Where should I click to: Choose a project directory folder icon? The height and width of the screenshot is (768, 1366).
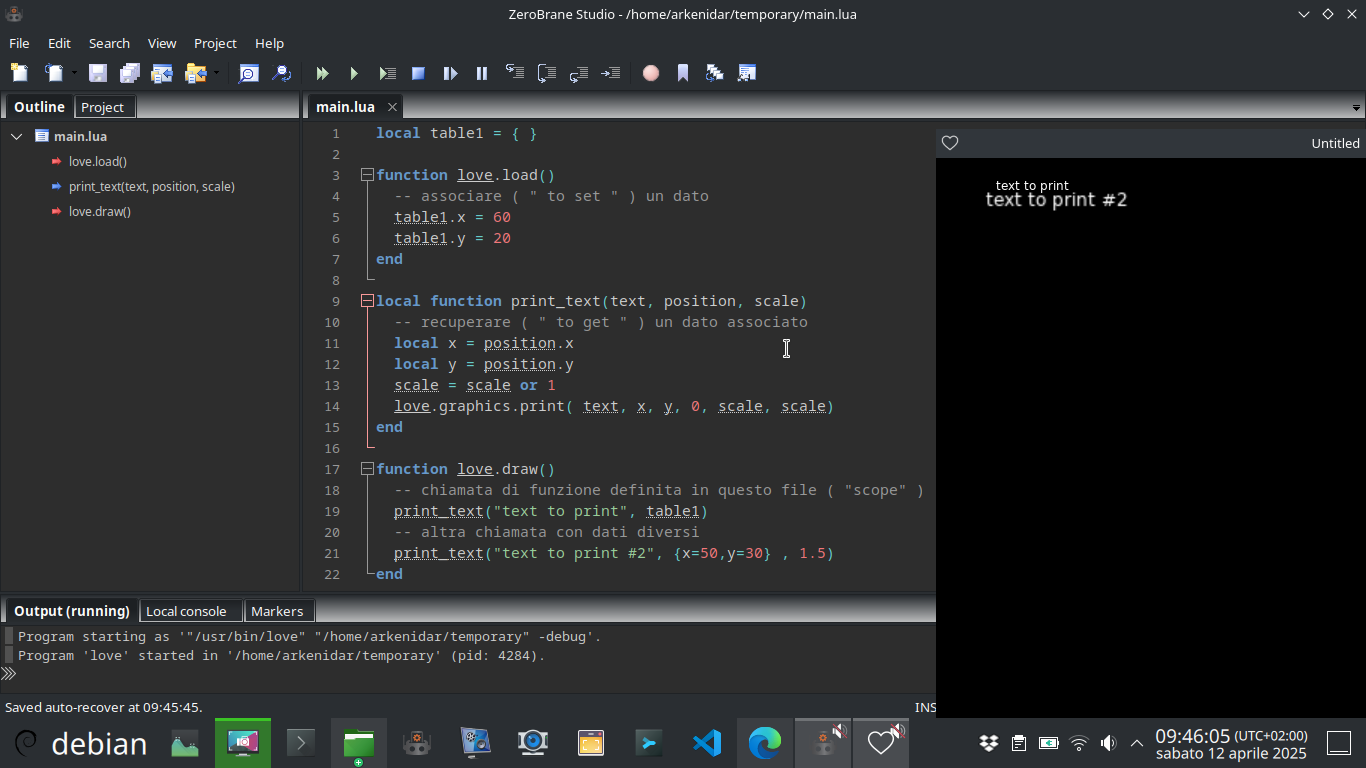point(195,73)
